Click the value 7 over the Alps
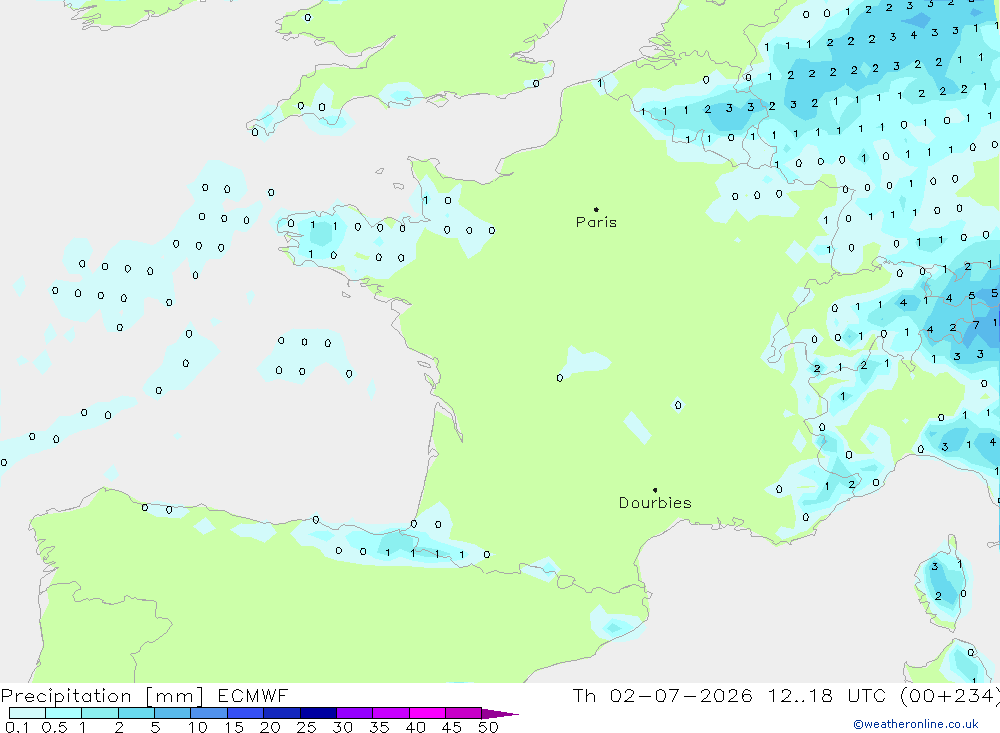This screenshot has width=1000, height=733. 976,325
